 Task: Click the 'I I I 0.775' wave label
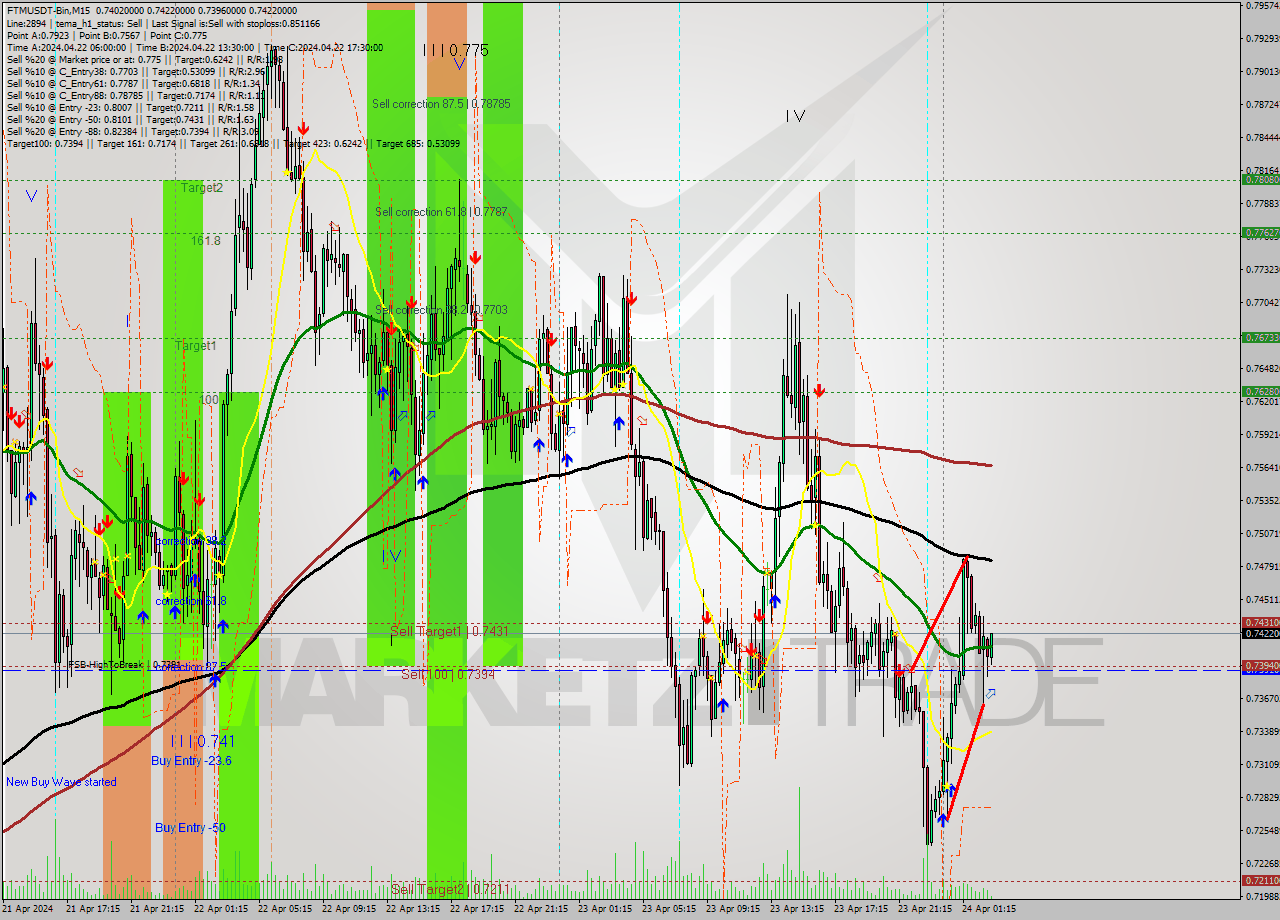[x=455, y=49]
